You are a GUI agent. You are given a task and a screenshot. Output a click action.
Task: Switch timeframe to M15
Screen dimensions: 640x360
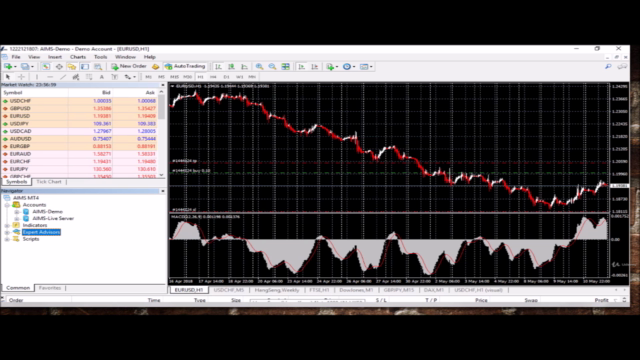tap(174, 77)
